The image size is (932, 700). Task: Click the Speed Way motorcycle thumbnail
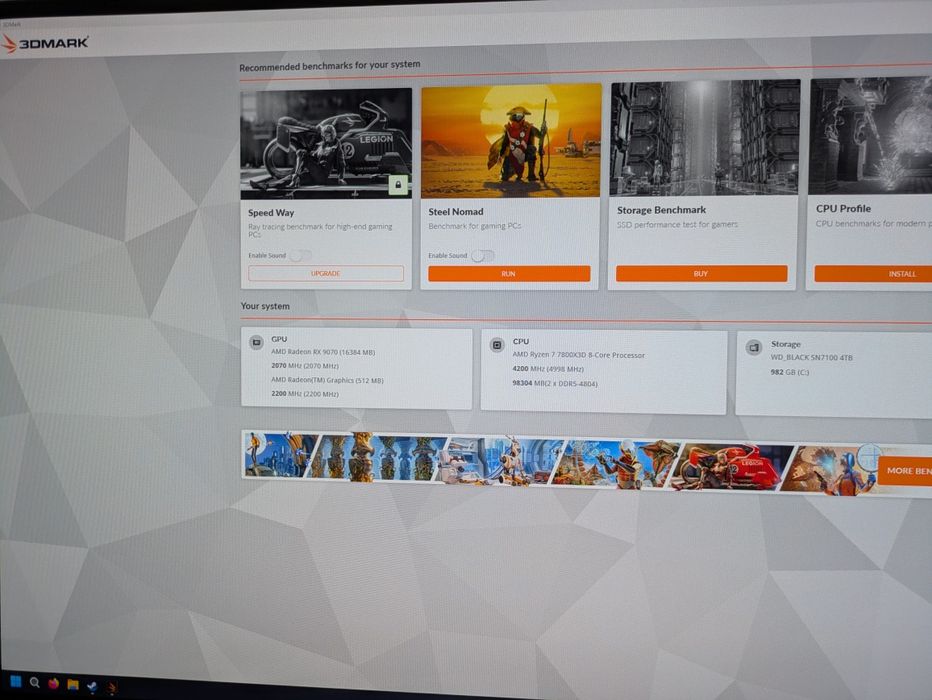326,143
